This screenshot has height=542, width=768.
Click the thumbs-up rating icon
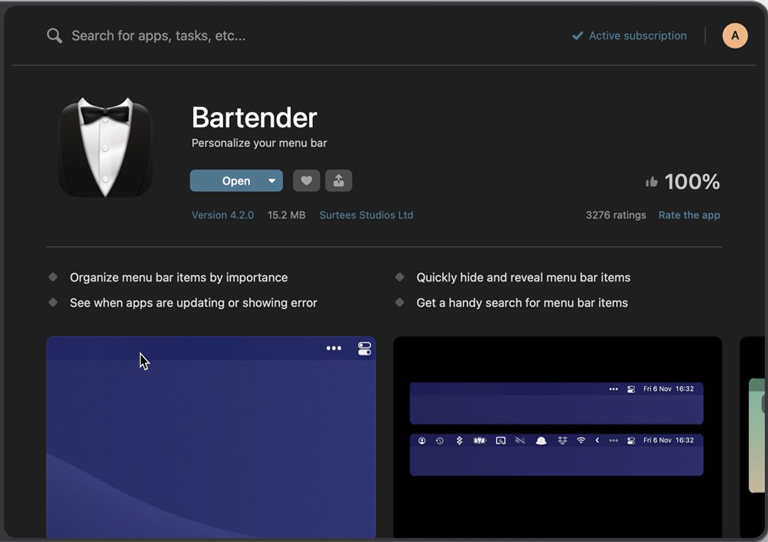pyautogui.click(x=651, y=182)
